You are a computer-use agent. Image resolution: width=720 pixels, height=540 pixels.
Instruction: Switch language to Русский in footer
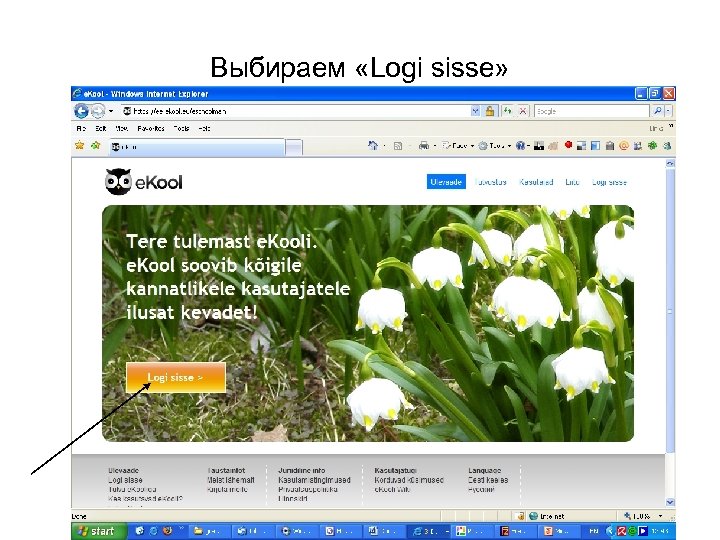[x=480, y=489]
